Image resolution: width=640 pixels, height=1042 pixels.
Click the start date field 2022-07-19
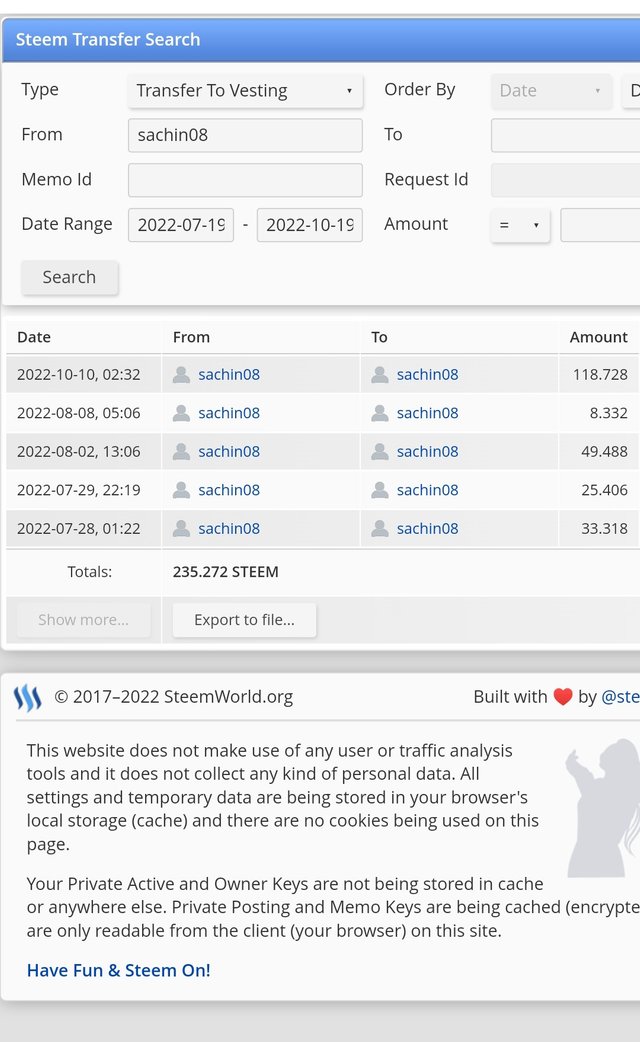pos(181,225)
